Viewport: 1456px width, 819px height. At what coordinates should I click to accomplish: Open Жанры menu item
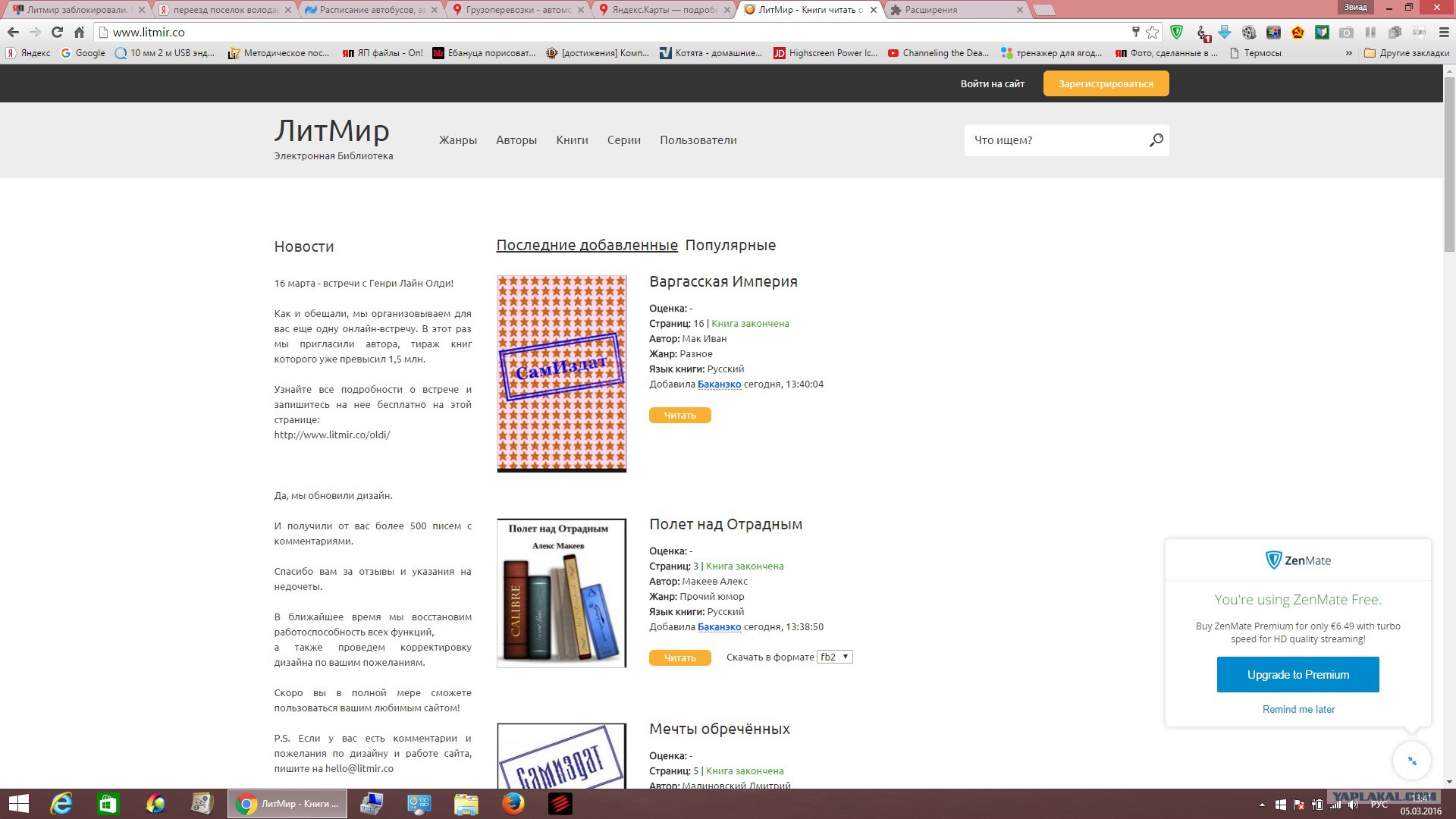(458, 140)
